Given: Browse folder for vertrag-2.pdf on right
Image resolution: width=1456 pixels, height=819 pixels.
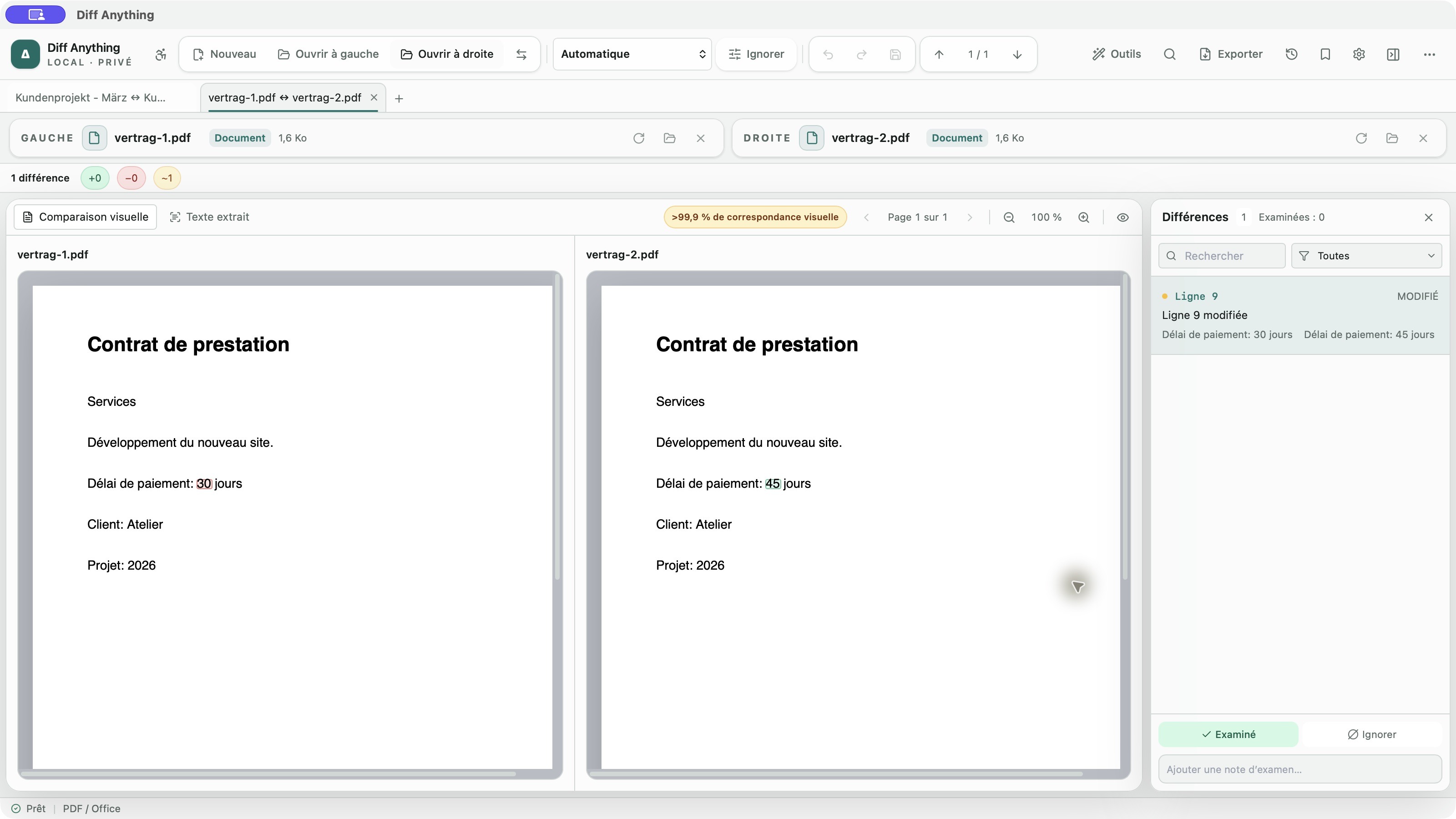Looking at the screenshot, I should (1392, 138).
